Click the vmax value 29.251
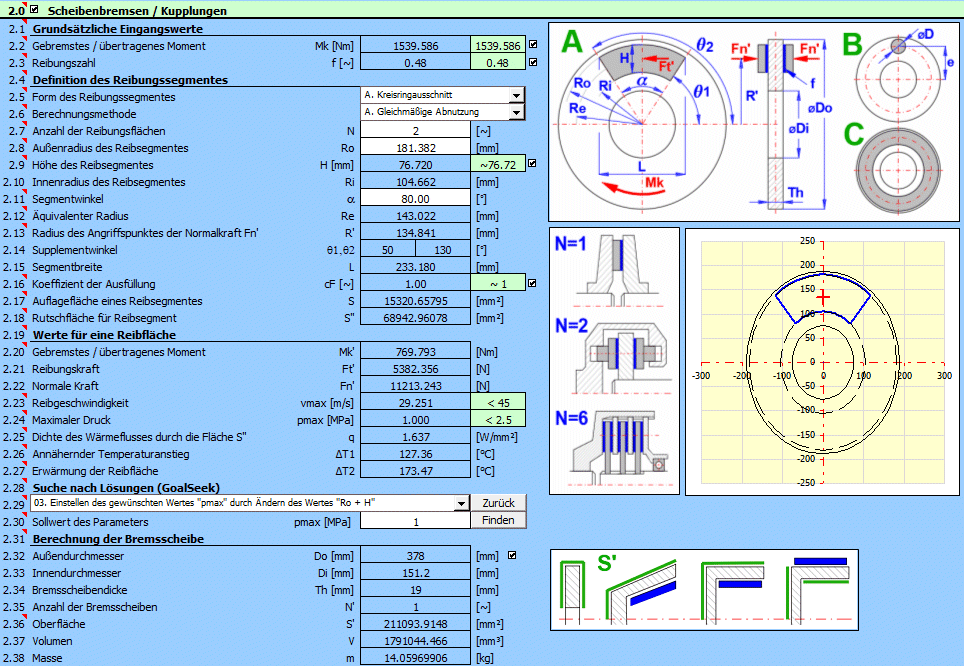Screen dimensions: 964x666 pos(416,403)
